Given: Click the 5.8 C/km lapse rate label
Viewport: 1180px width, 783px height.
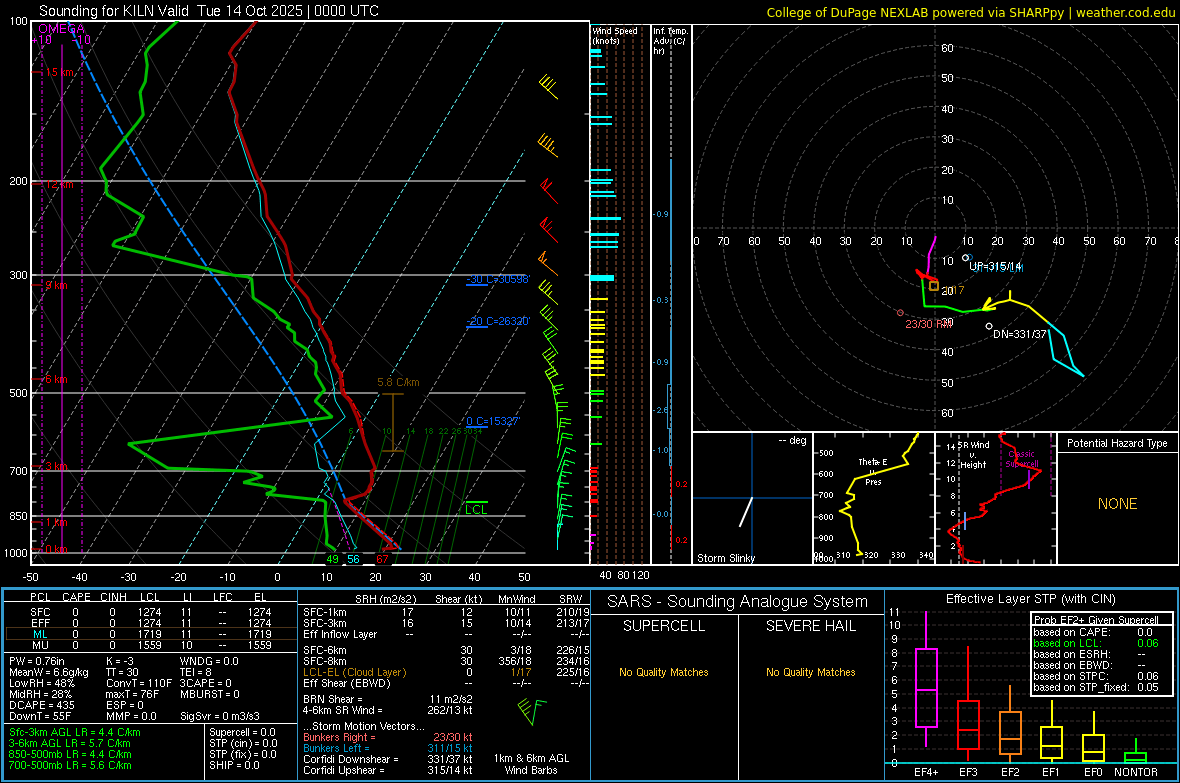Looking at the screenshot, I should [398, 382].
